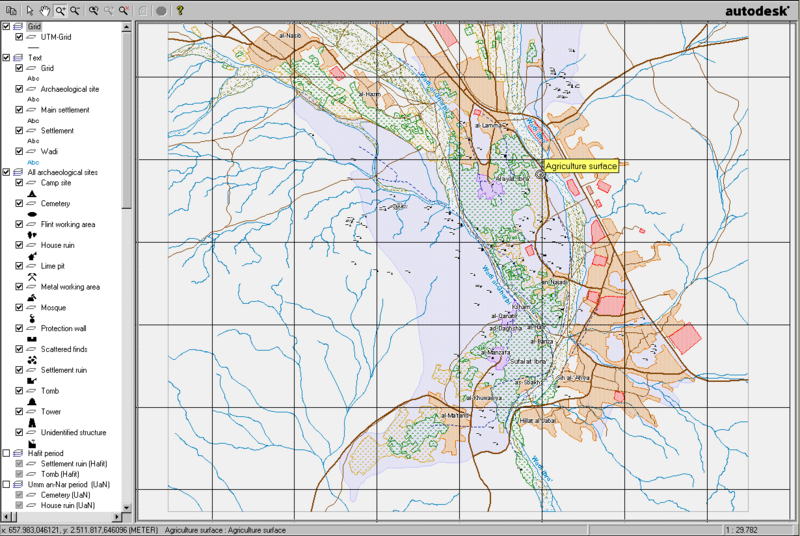Toggle the Mosque layer checkbox
800x536 pixels.
click(19, 307)
